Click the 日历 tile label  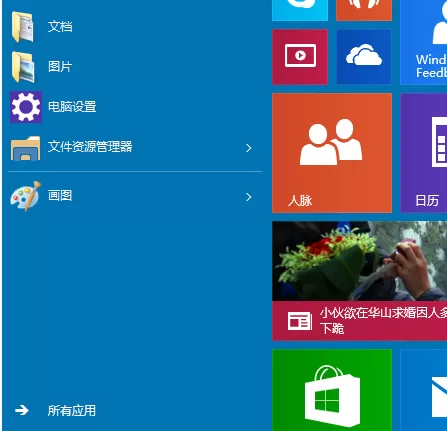(427, 201)
